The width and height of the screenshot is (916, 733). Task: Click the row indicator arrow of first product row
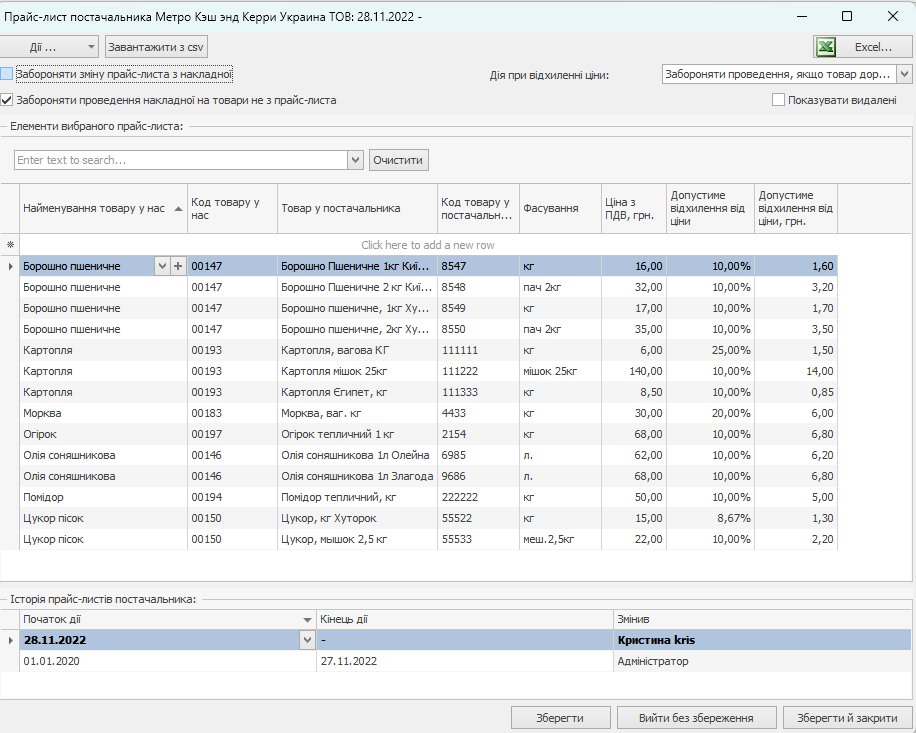(x=10, y=266)
